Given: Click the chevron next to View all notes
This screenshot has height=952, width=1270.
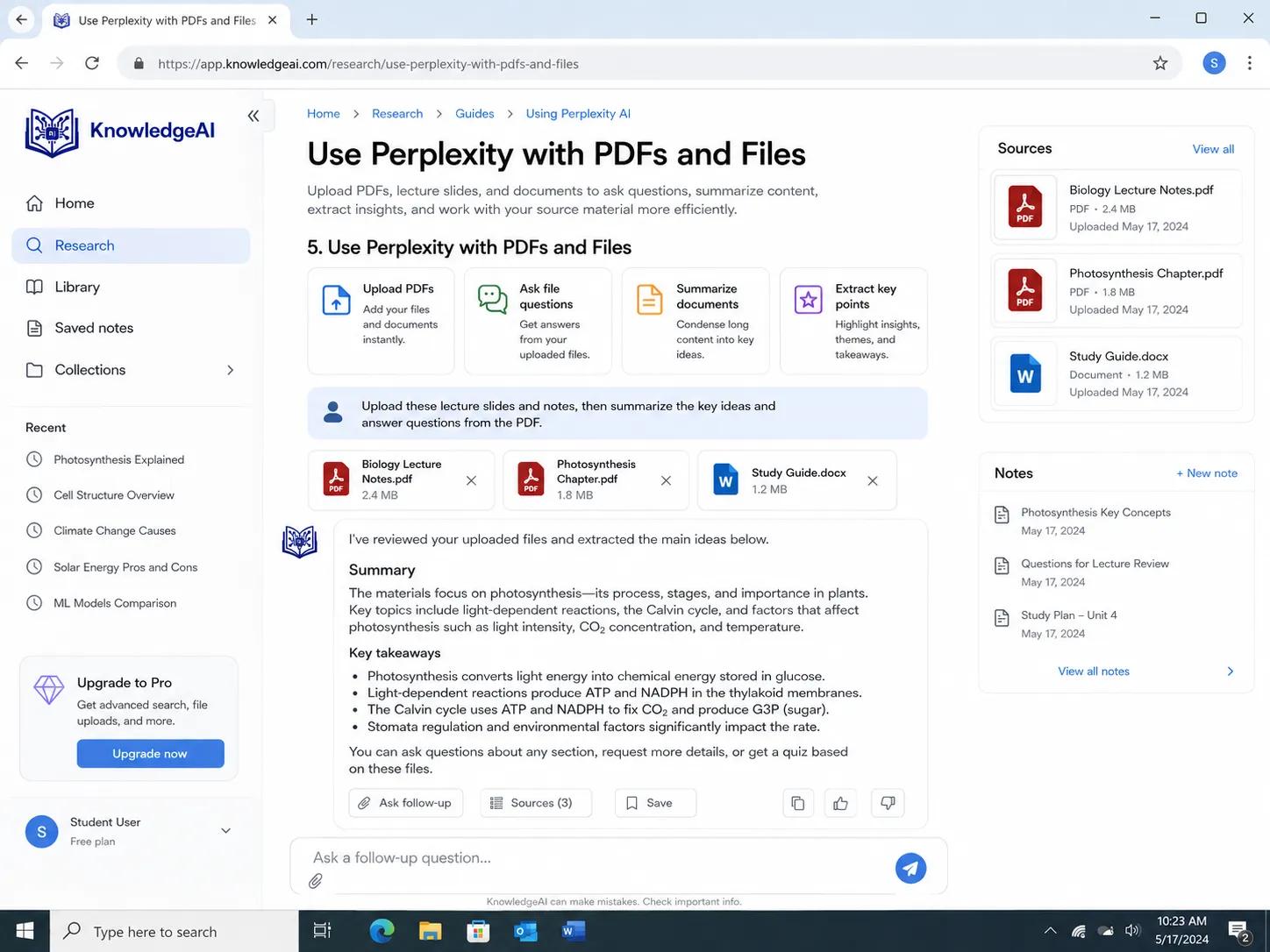Looking at the screenshot, I should (x=1230, y=671).
